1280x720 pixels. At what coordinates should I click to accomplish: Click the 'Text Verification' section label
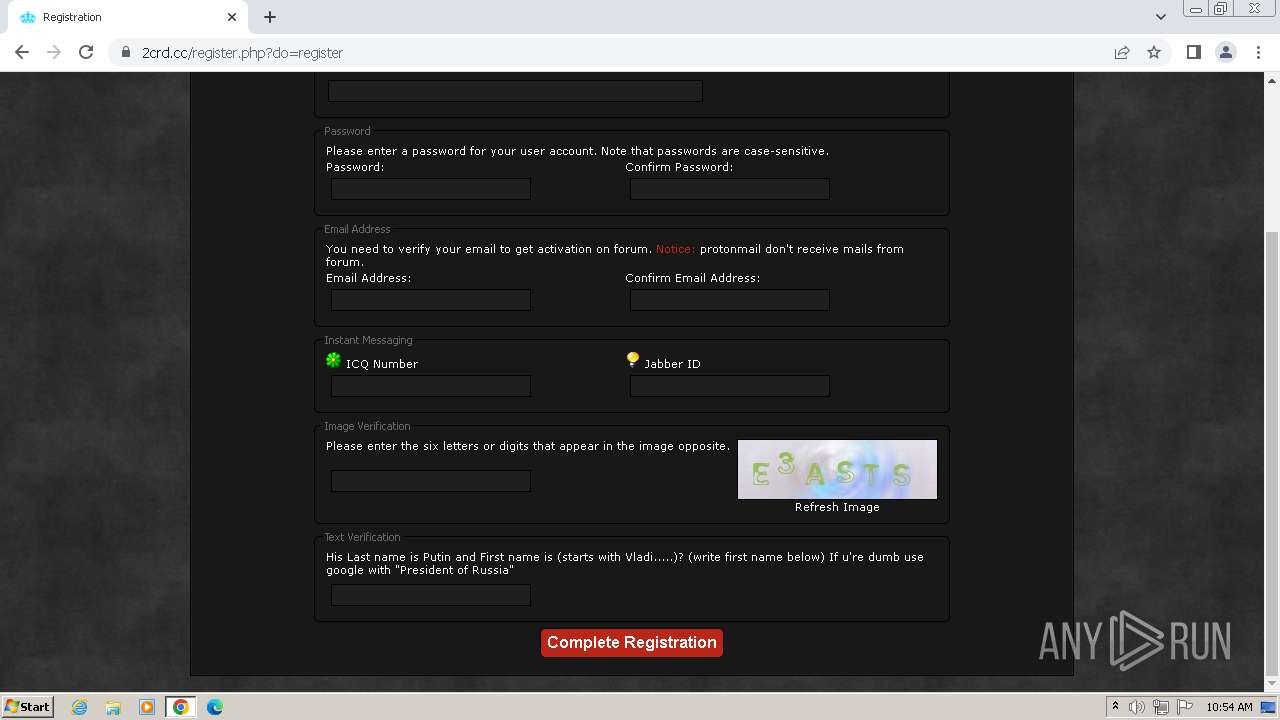pos(362,537)
